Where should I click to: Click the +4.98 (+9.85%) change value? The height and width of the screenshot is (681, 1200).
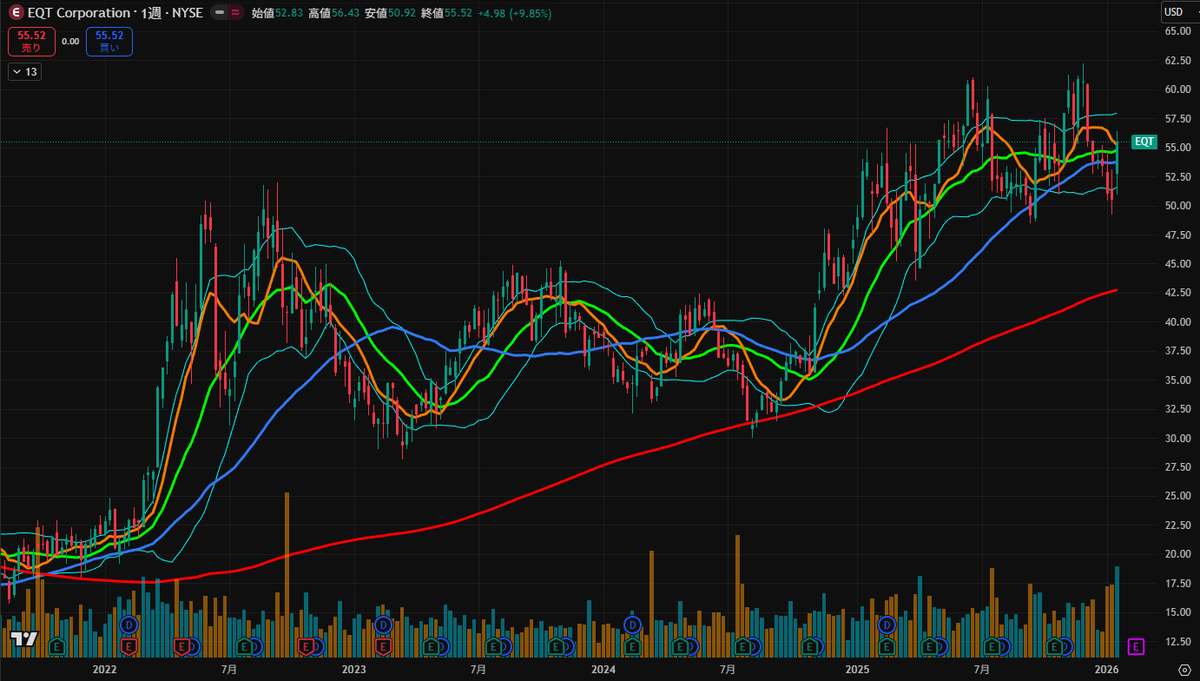click(x=515, y=13)
